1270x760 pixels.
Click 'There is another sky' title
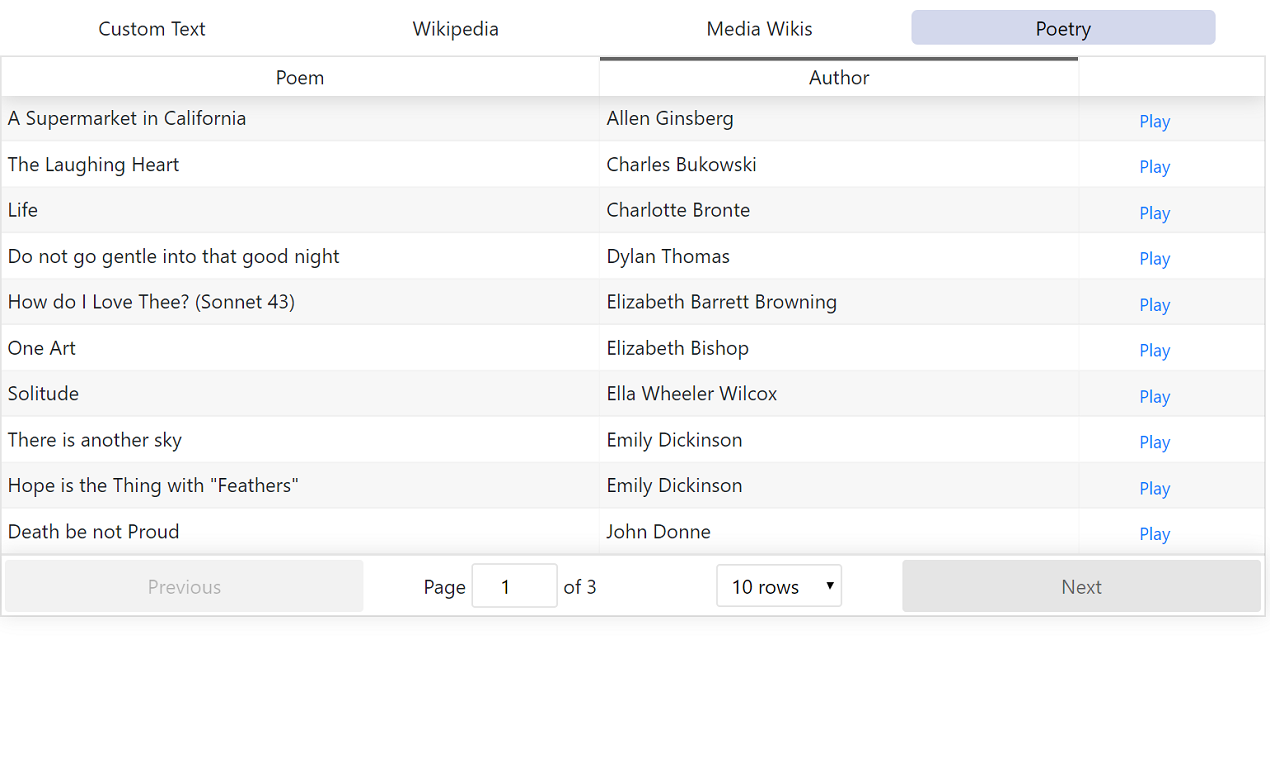coord(95,440)
